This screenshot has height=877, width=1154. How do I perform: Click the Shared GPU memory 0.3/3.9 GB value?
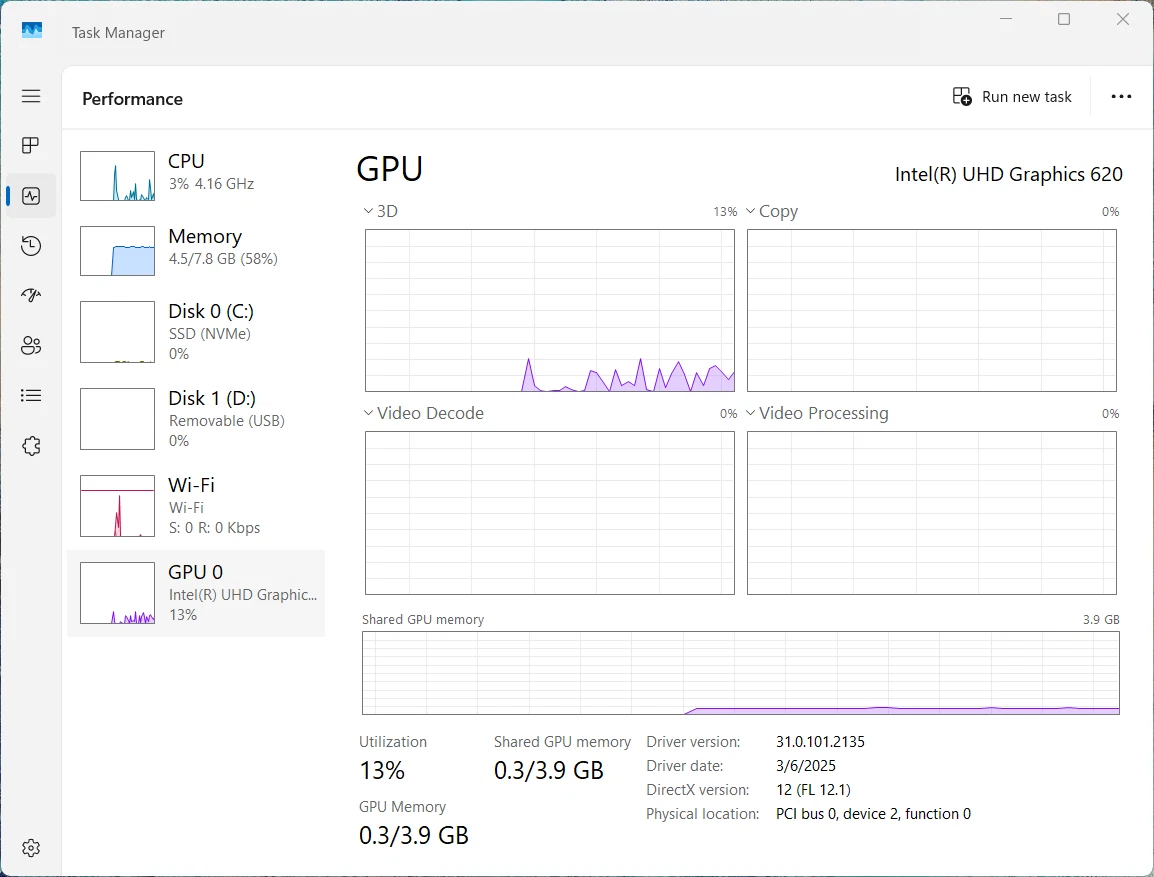(549, 770)
